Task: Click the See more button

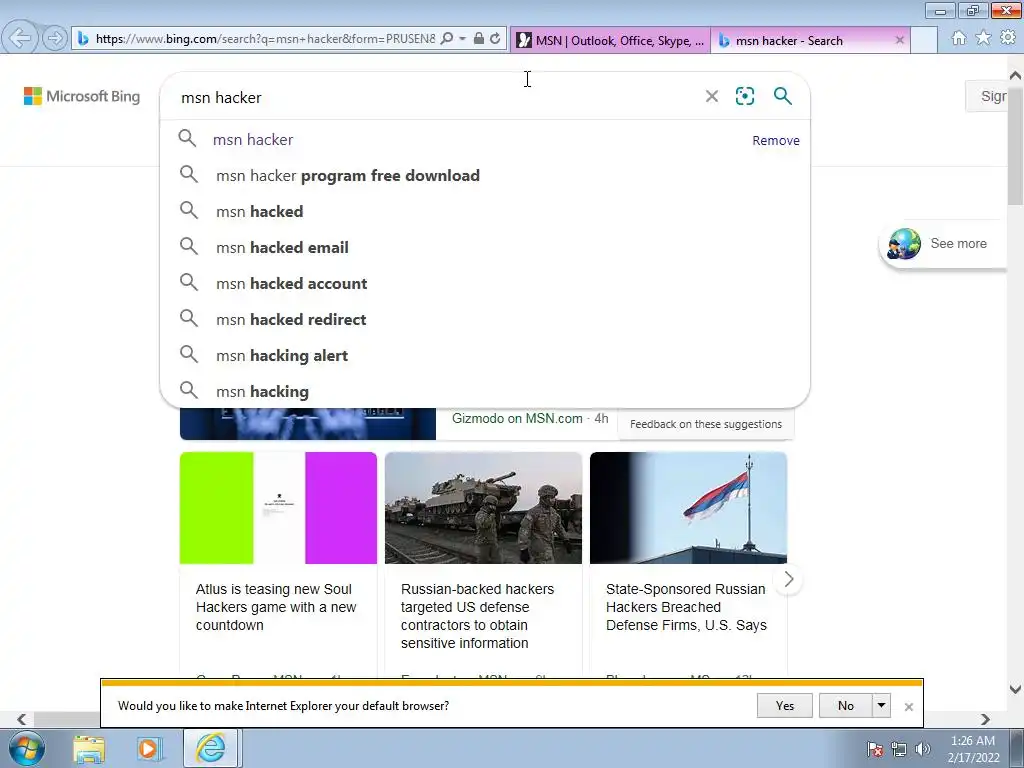Action: (x=944, y=244)
